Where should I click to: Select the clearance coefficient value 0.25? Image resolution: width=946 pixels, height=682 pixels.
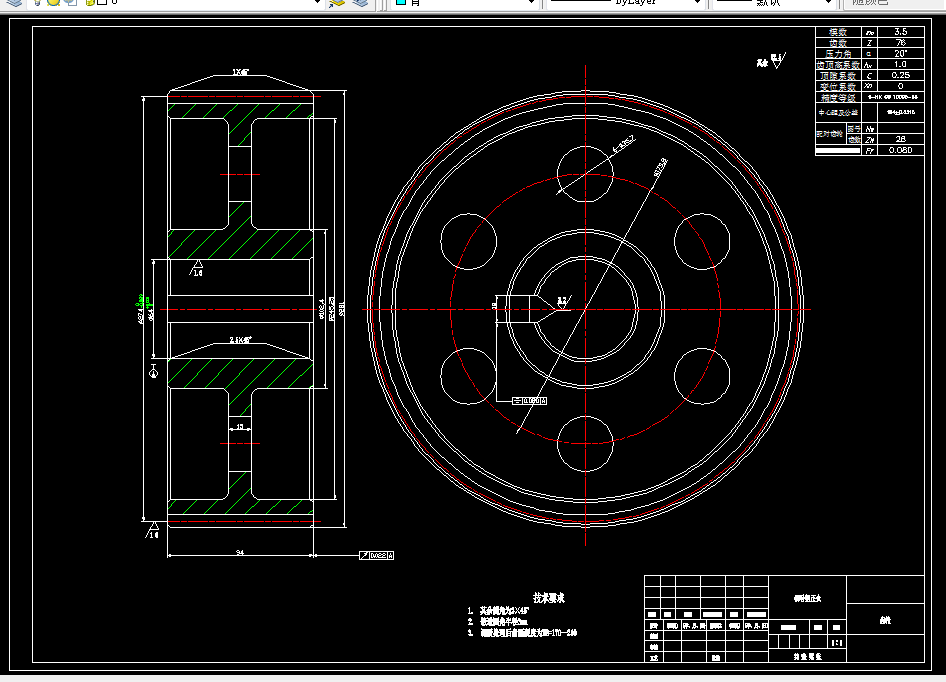point(900,75)
